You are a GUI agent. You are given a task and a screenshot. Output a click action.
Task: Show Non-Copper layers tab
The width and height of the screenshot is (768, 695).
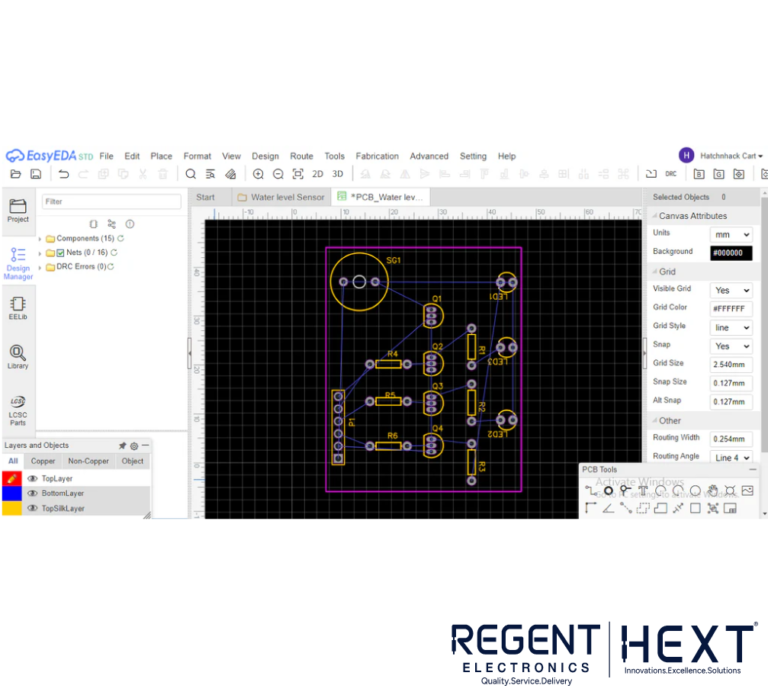(x=88, y=461)
